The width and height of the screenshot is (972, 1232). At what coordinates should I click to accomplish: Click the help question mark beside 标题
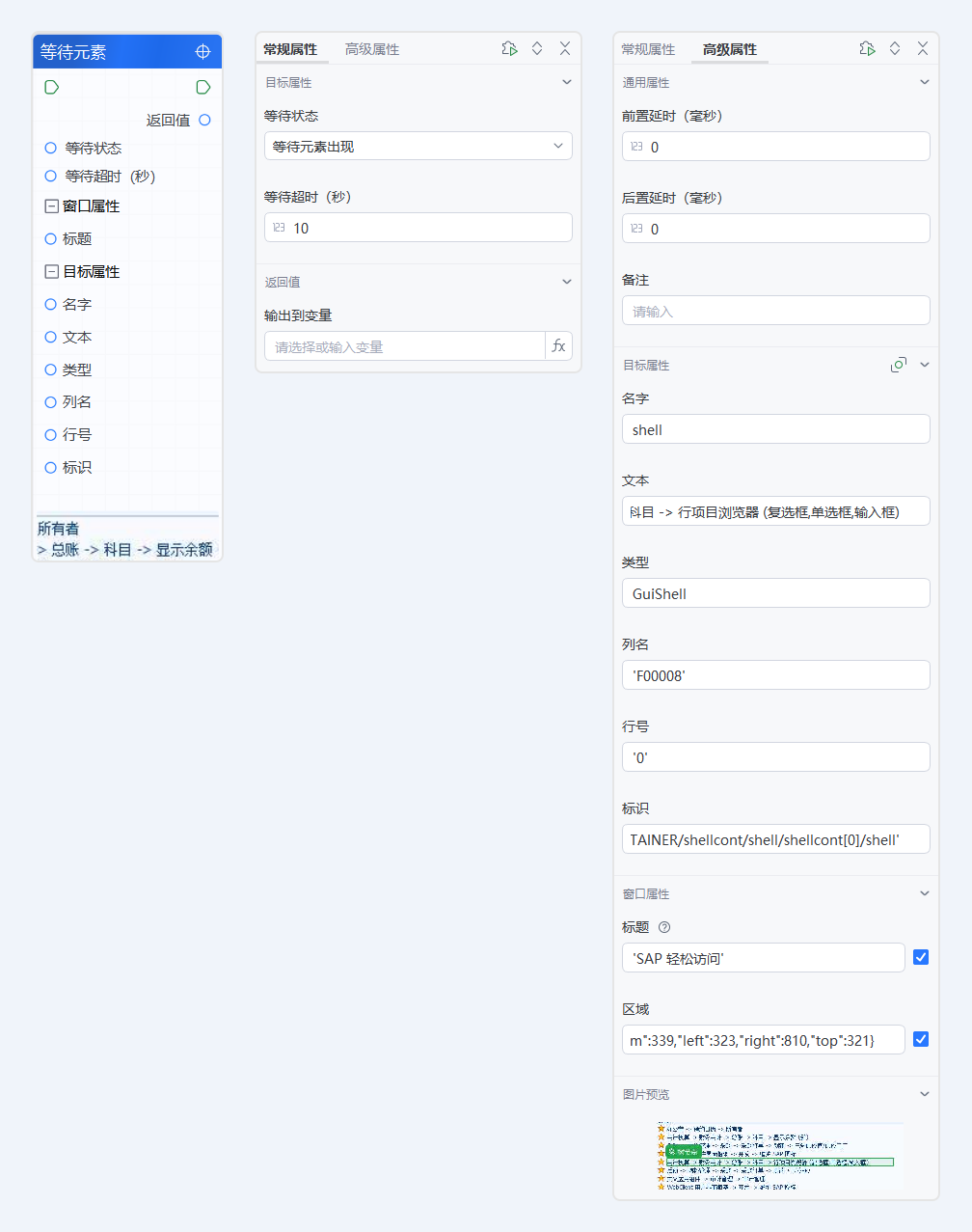(x=664, y=927)
